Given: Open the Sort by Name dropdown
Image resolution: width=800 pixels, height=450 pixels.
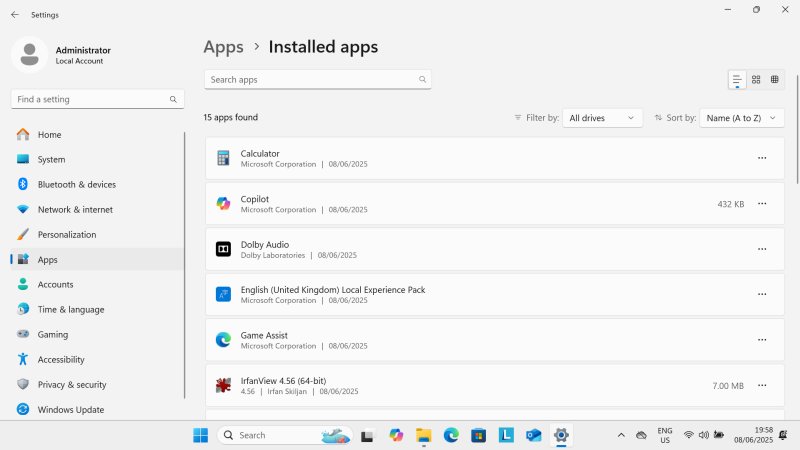Looking at the screenshot, I should 741,118.
